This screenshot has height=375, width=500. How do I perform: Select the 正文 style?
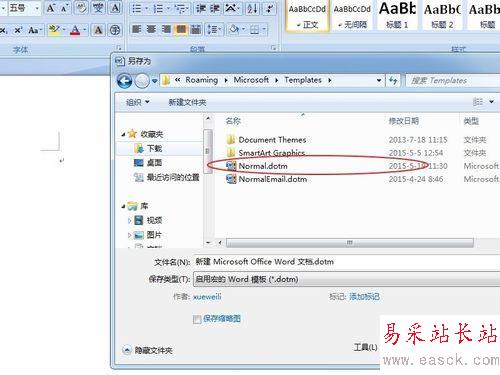(307, 16)
